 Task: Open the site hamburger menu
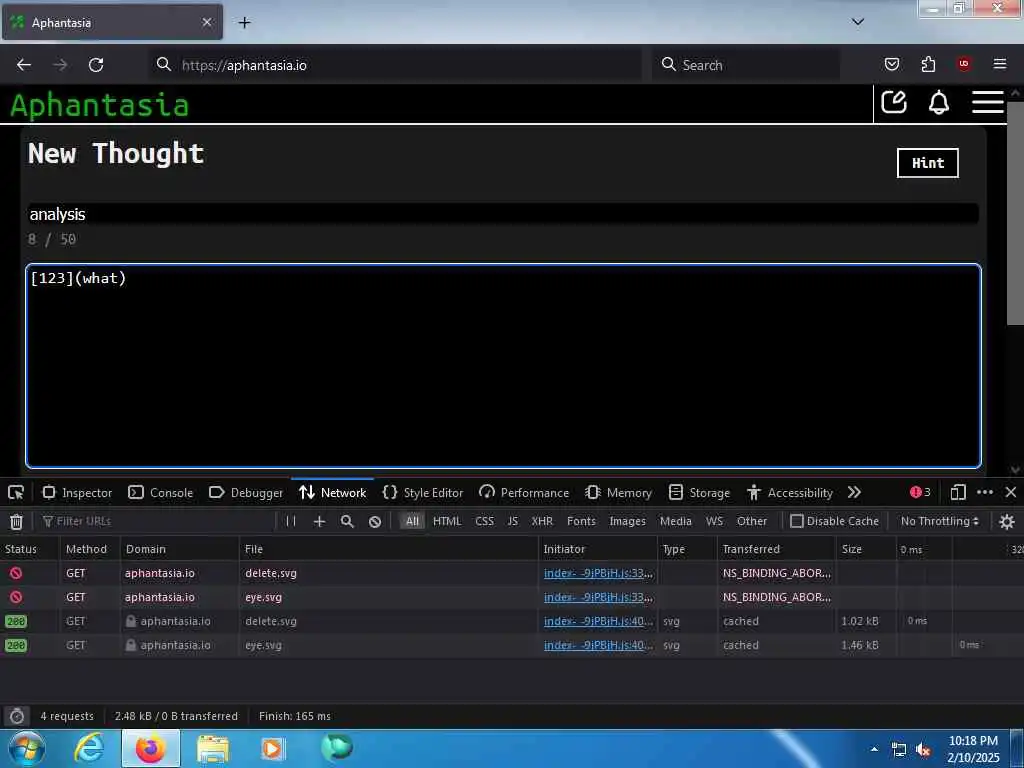pos(987,103)
